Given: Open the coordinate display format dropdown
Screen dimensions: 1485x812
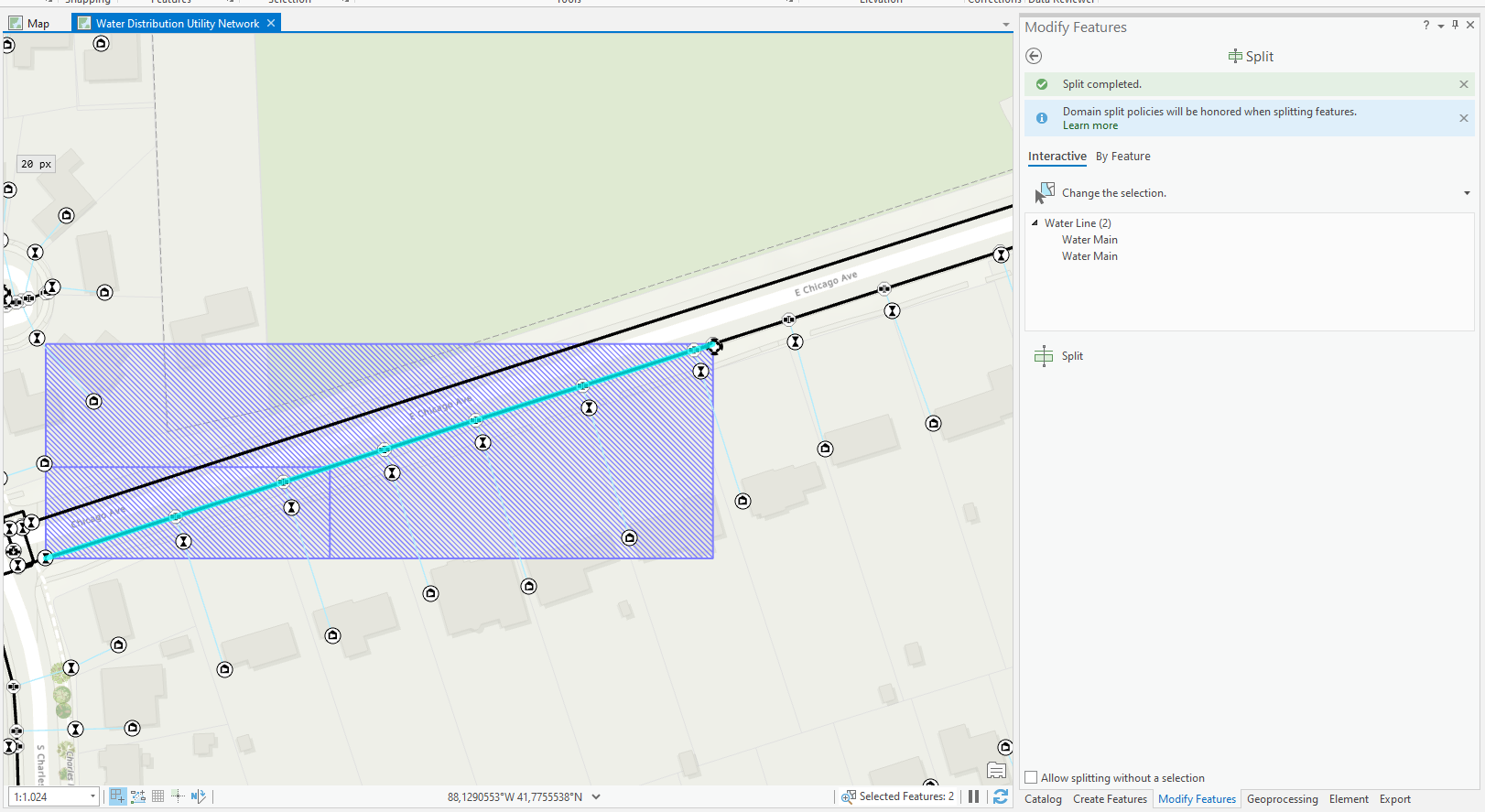Looking at the screenshot, I should click(x=596, y=796).
